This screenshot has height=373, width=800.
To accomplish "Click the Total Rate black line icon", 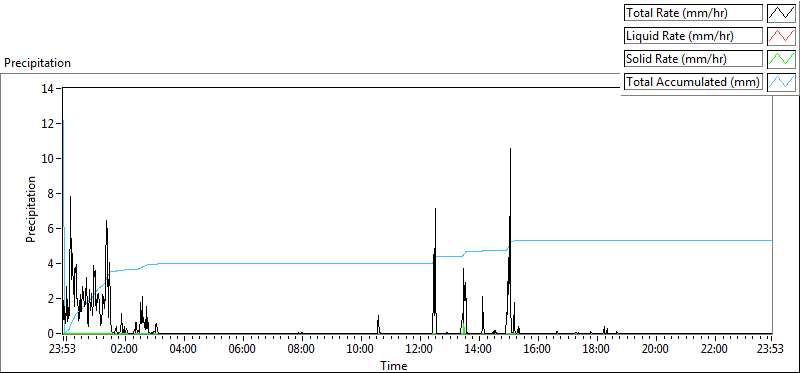I will 782,13.
